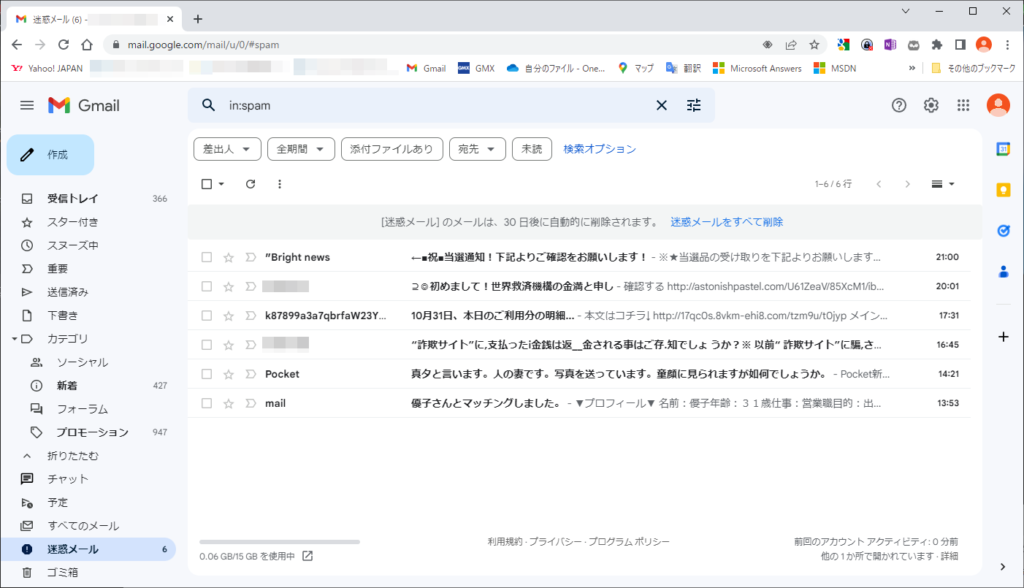Screen dimensions: 1024x588
Task: Star the Bright news message
Action: 229,257
